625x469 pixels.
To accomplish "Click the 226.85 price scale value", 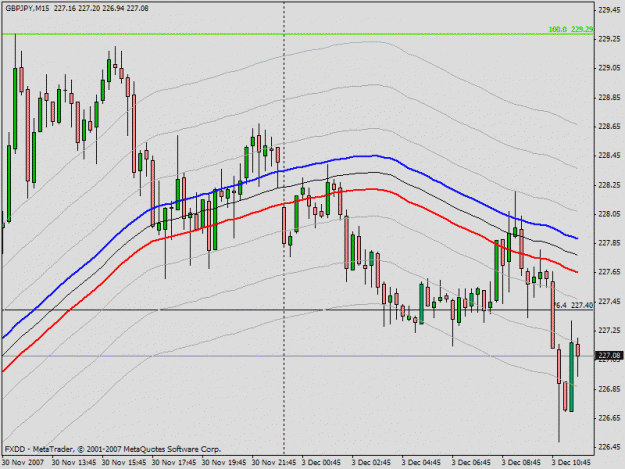I will pyautogui.click(x=609, y=389).
